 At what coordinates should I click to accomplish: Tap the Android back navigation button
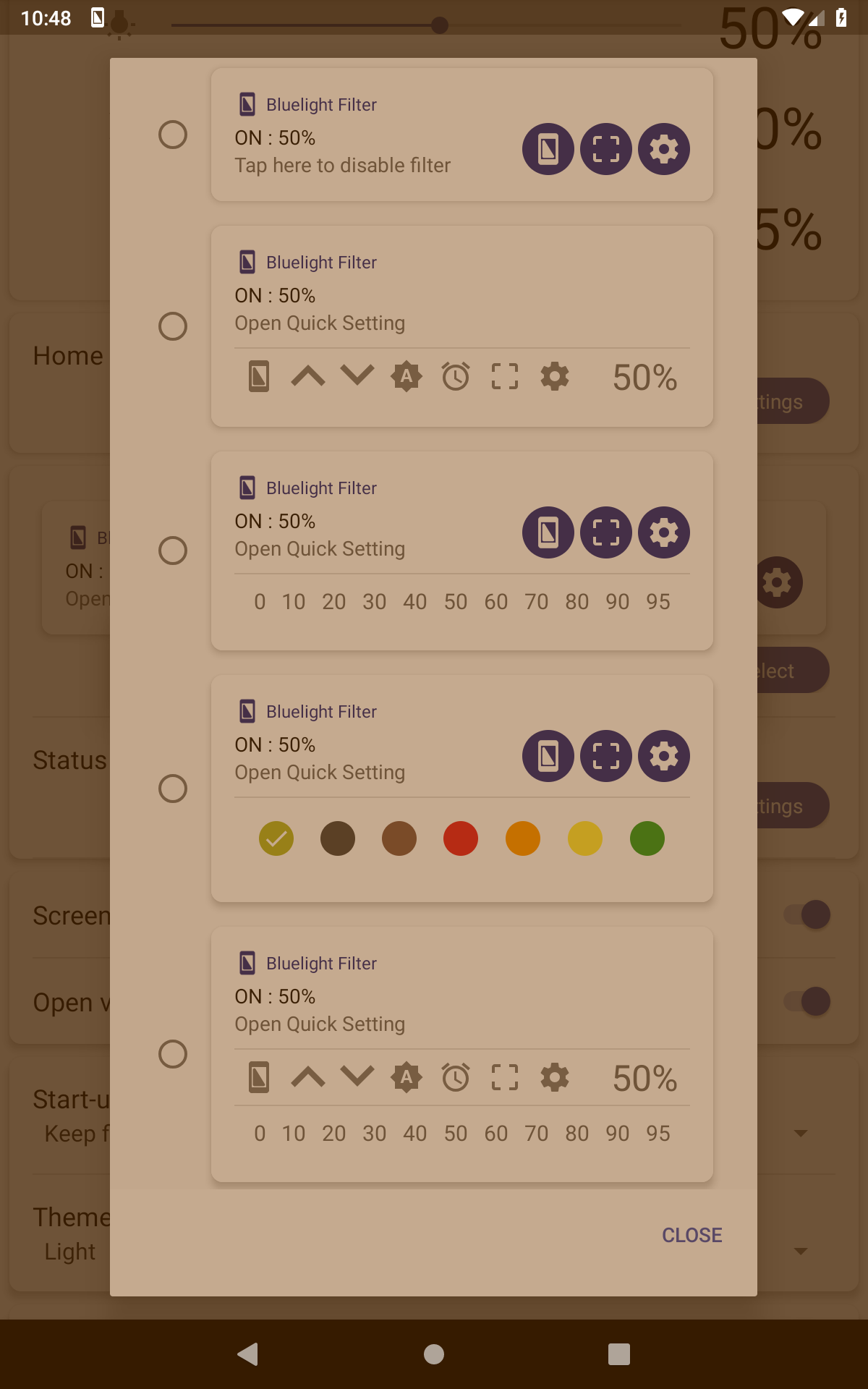[248, 1354]
